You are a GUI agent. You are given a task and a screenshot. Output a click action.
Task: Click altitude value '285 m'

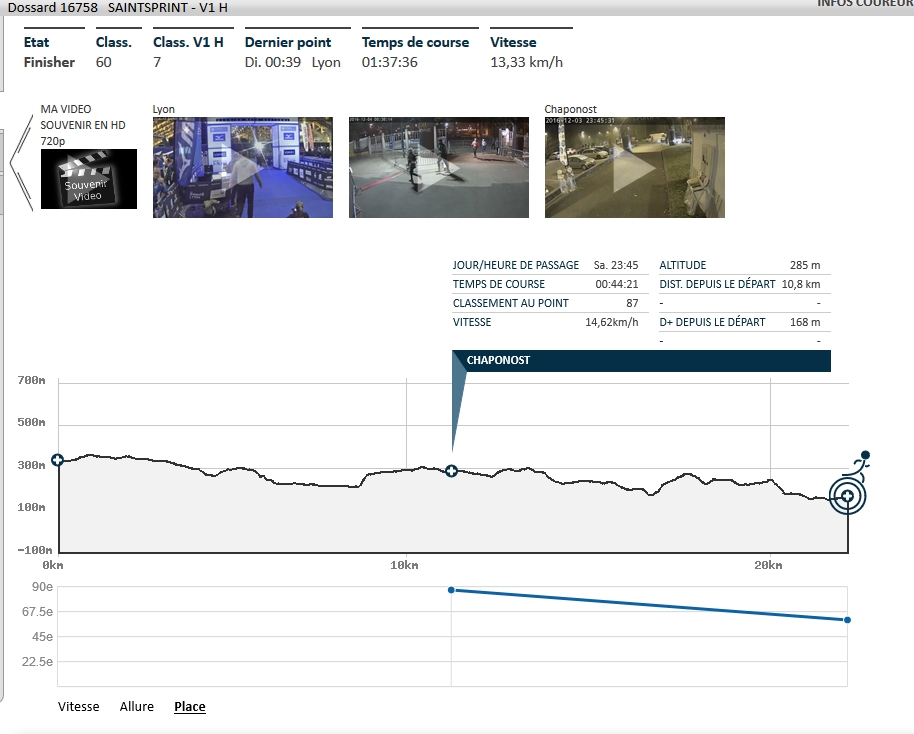pyautogui.click(x=805, y=265)
